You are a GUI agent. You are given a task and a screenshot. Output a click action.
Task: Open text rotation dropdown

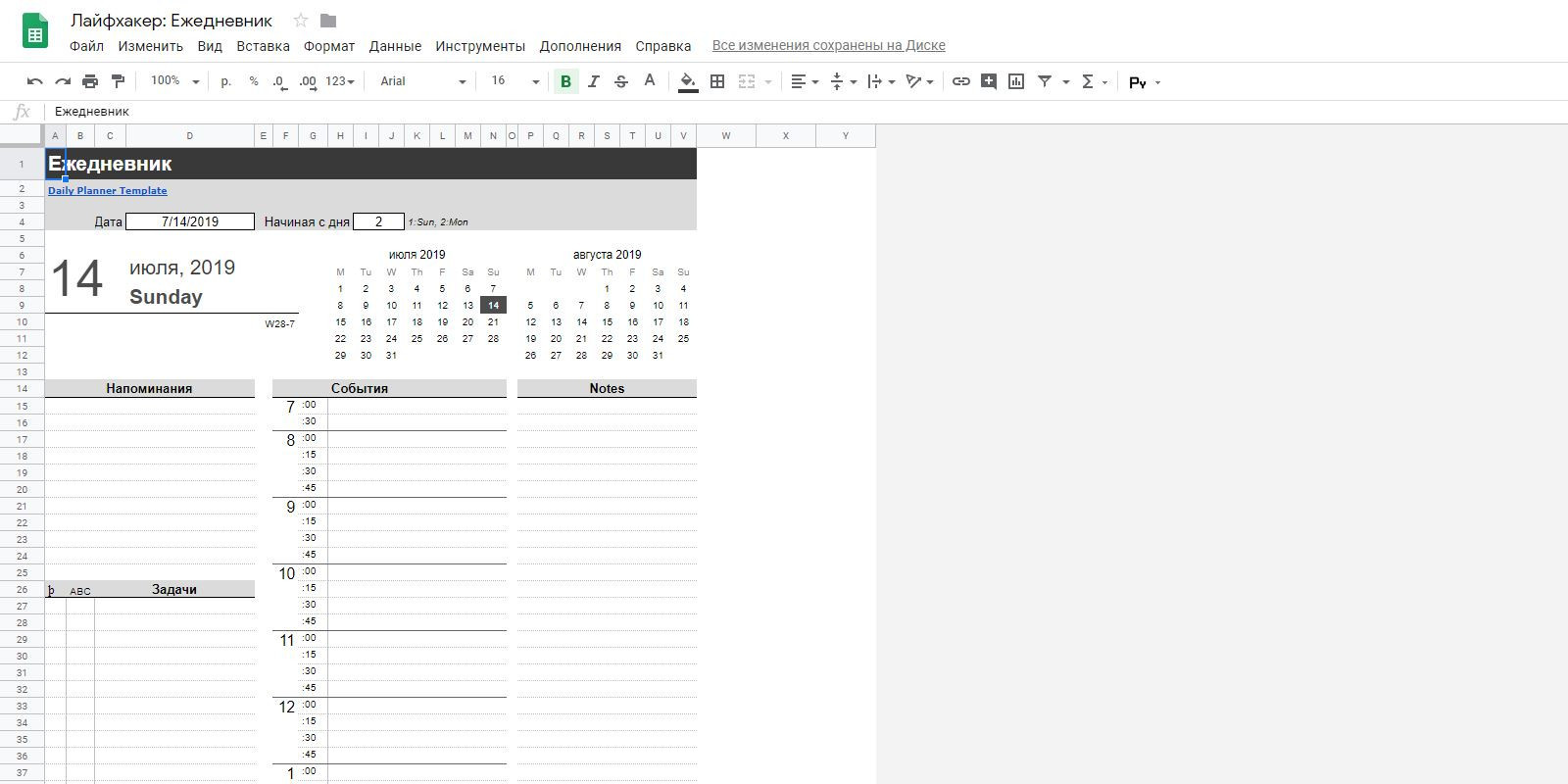coord(919,81)
